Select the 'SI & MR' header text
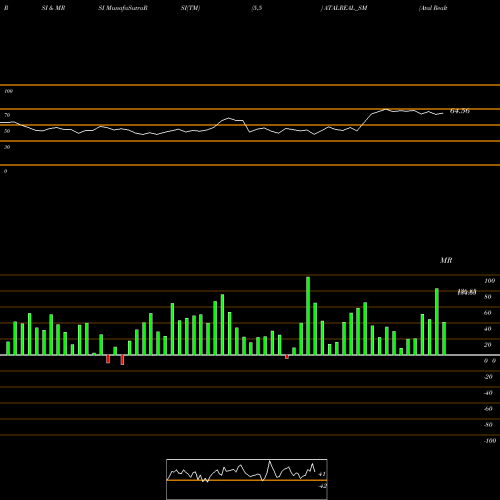500x500 pixels. (53, 8)
